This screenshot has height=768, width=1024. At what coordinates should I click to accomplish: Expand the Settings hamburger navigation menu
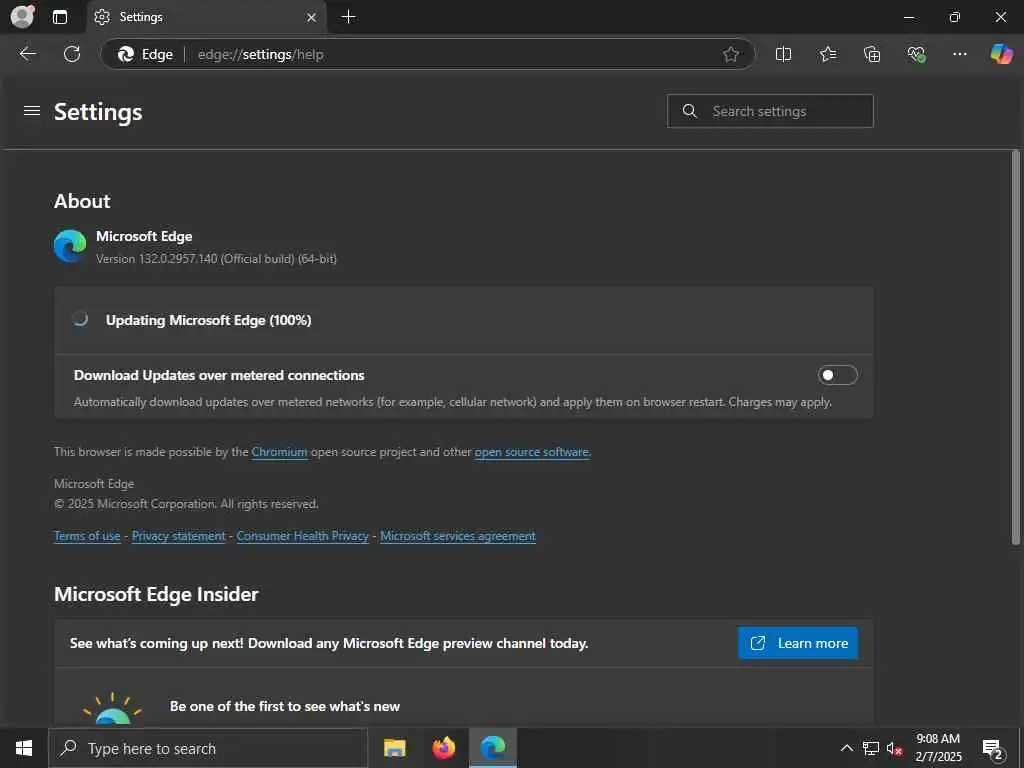click(32, 111)
